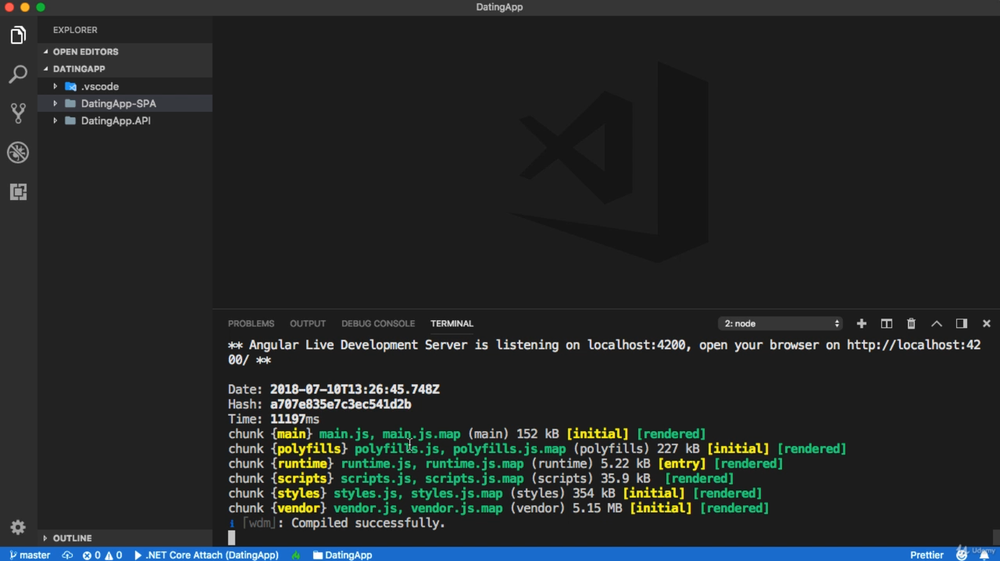
Task: Click '[entry]' tag on the runtime chunk line
Action: click(682, 463)
